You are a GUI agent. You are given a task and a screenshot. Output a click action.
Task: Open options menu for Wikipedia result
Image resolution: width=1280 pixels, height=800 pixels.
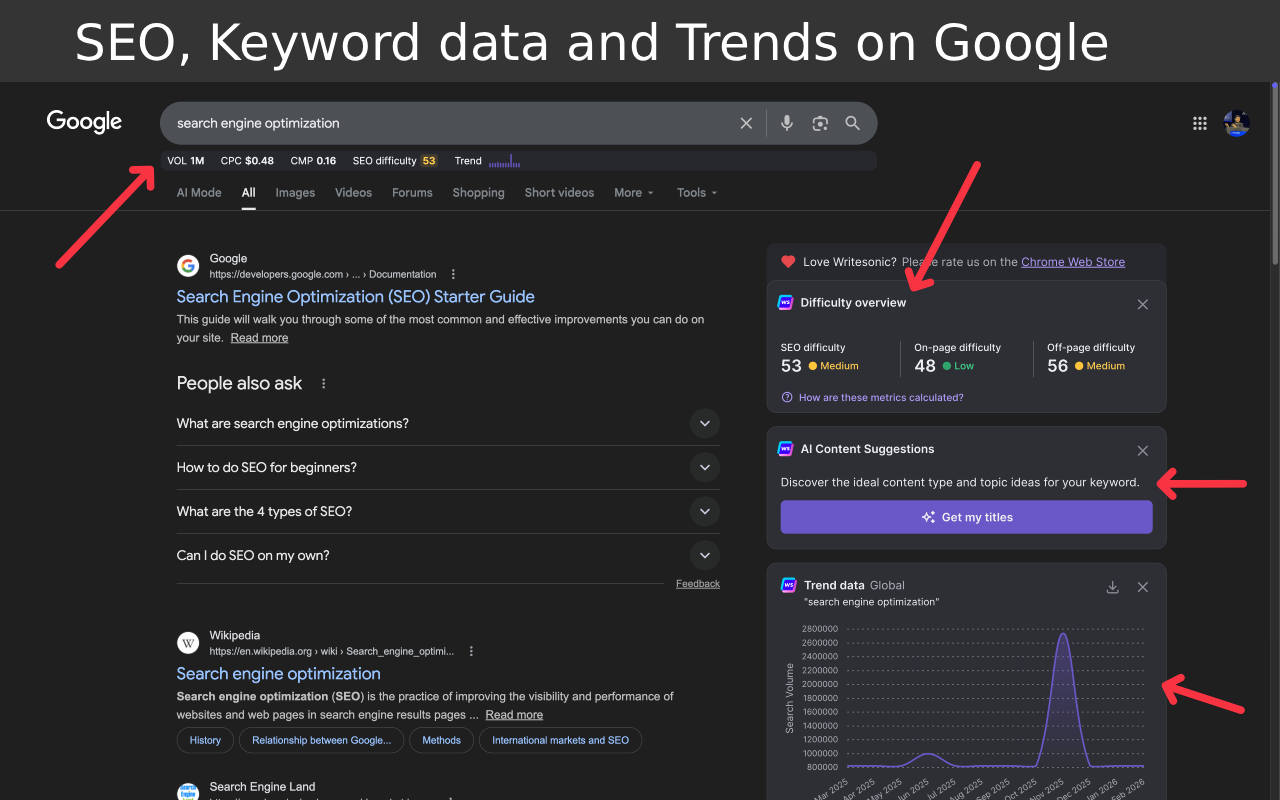click(x=471, y=651)
